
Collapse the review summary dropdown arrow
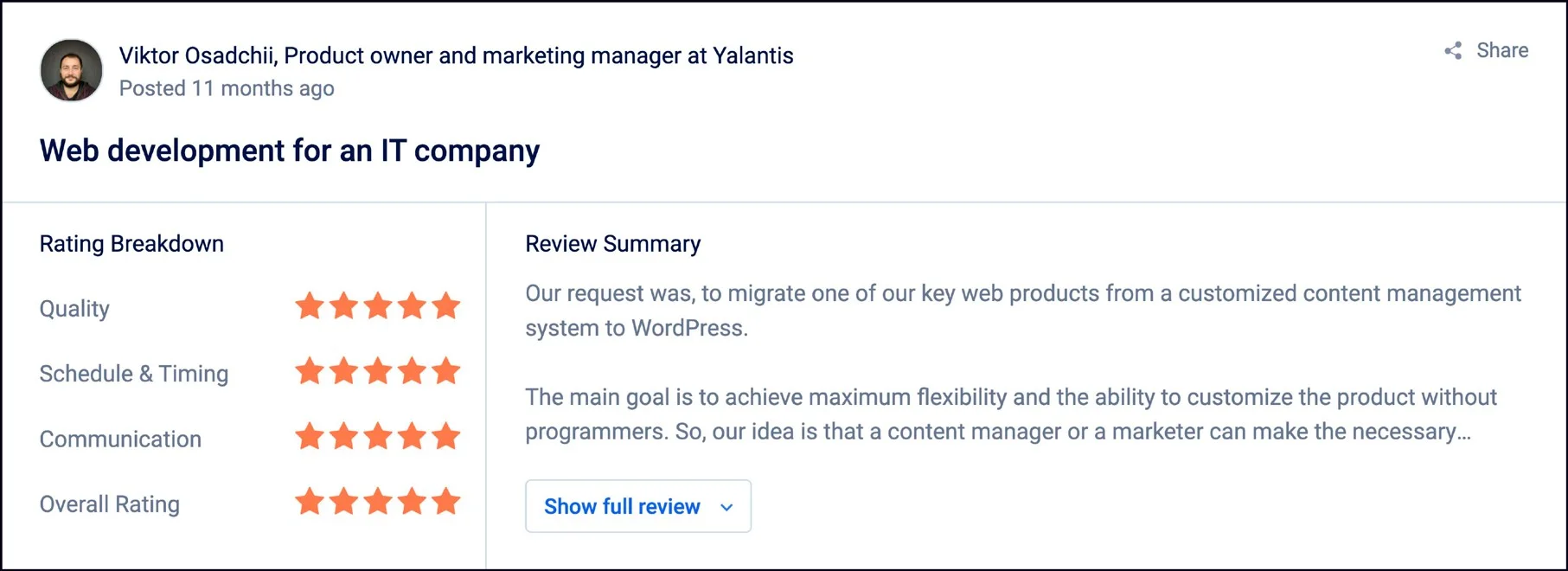pos(726,507)
